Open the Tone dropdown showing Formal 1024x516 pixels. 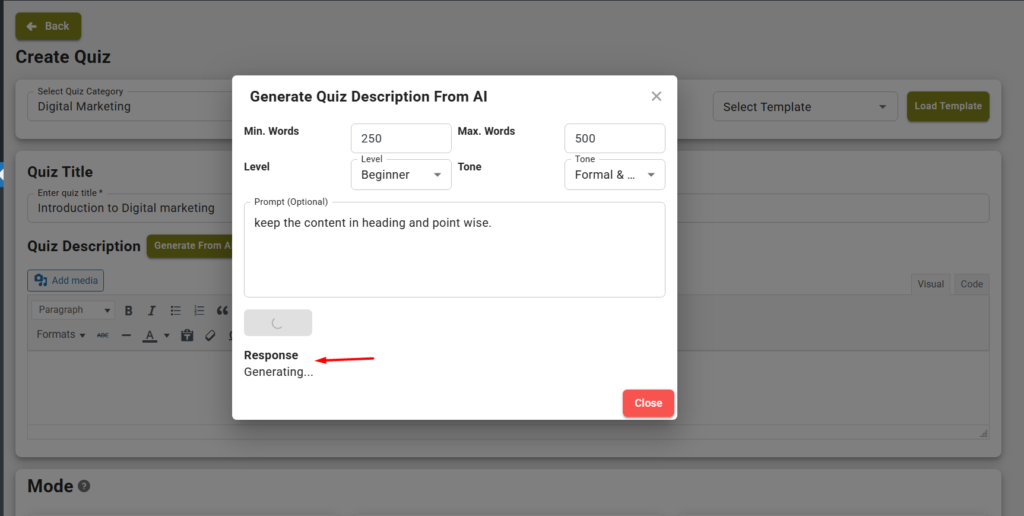[x=615, y=174]
